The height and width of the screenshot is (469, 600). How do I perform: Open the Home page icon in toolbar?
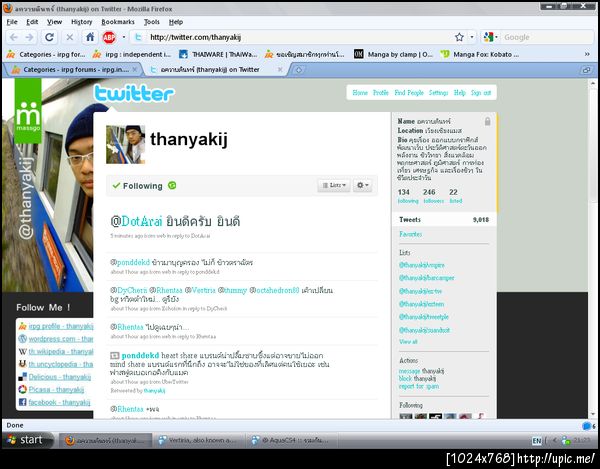pos(90,37)
